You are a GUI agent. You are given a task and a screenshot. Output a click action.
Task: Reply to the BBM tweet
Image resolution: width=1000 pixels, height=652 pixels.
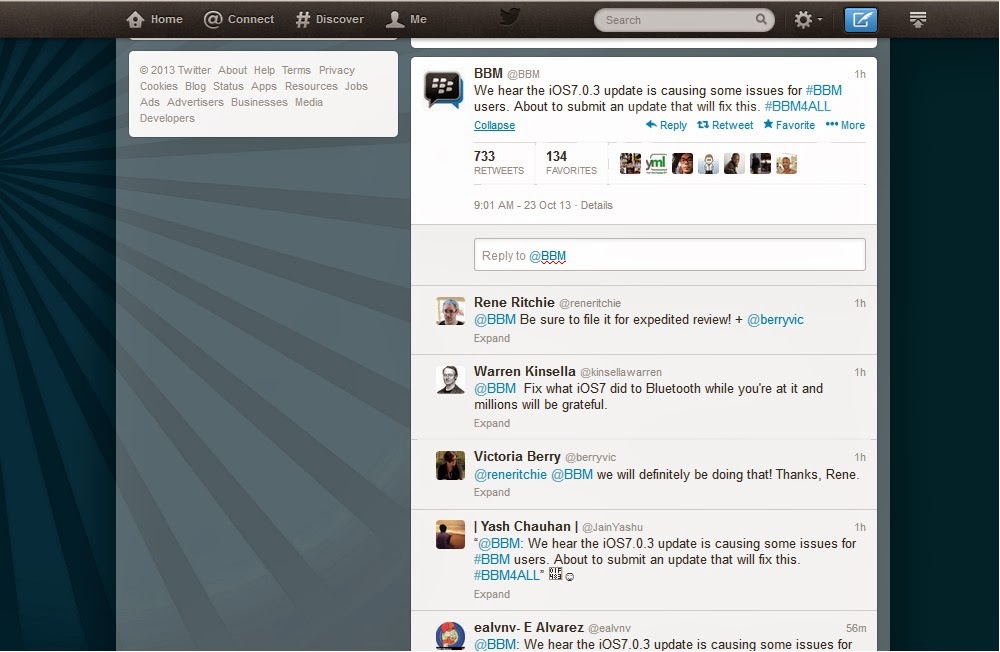point(666,125)
